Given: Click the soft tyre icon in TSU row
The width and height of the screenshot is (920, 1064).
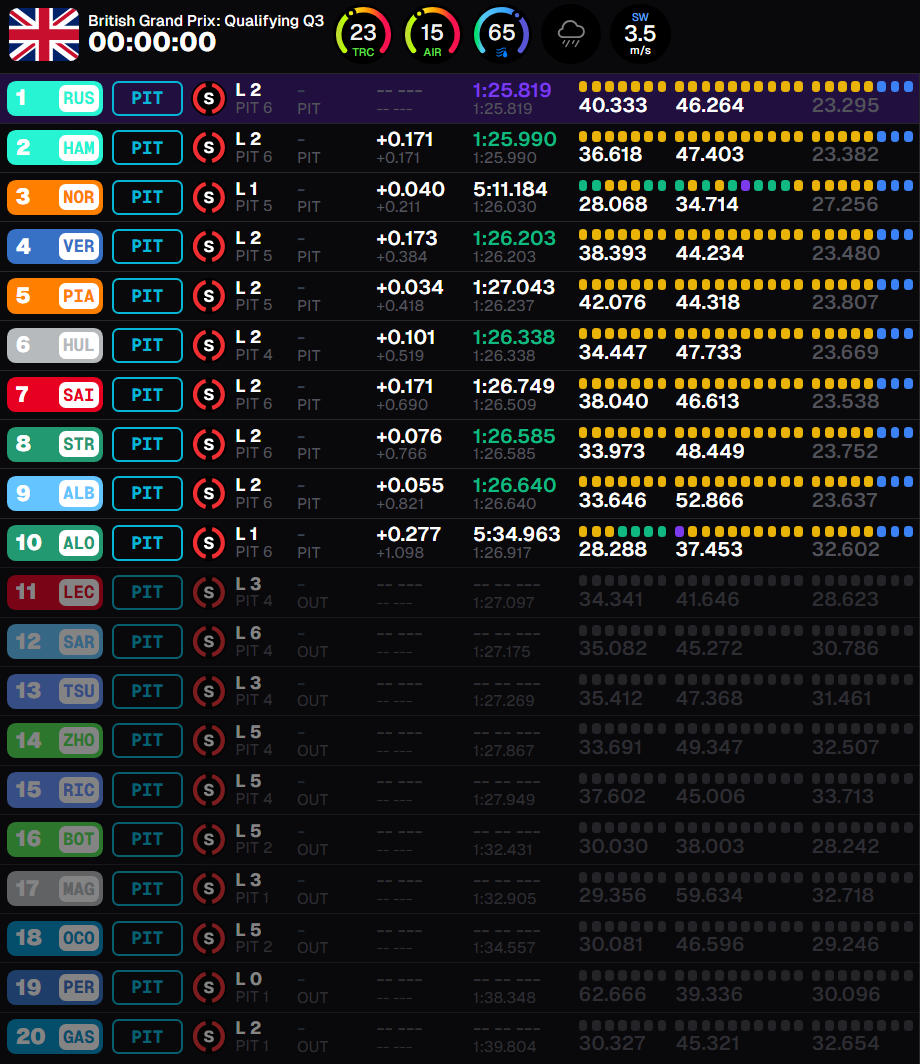Looking at the screenshot, I should [208, 691].
